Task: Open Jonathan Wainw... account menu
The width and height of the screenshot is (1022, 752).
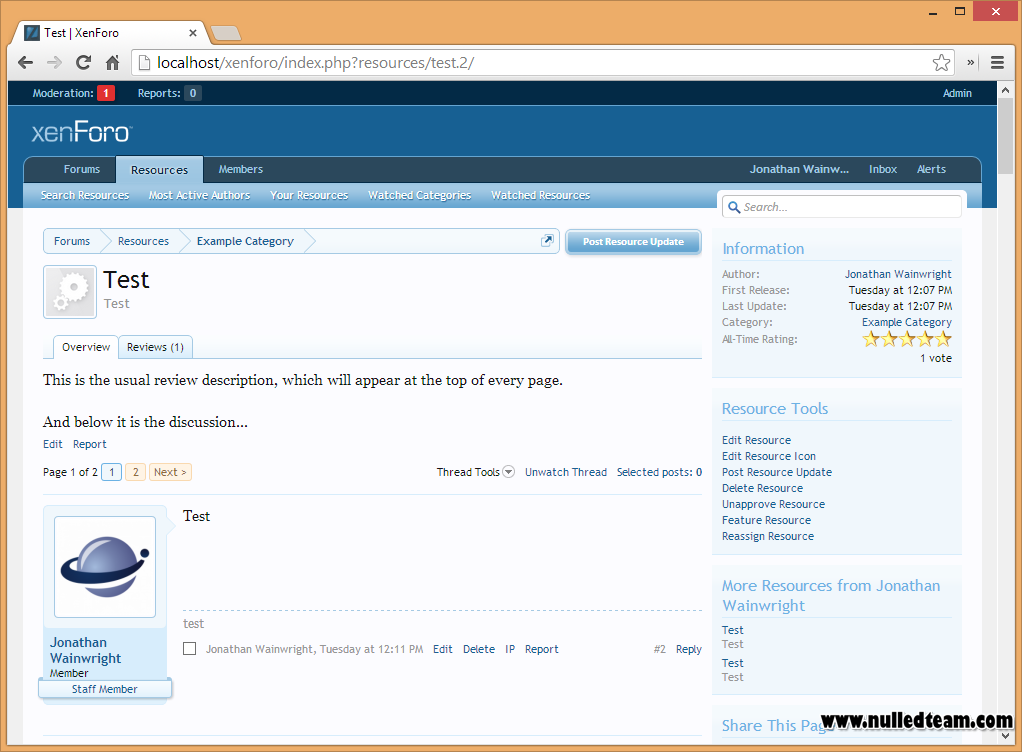Action: (799, 169)
